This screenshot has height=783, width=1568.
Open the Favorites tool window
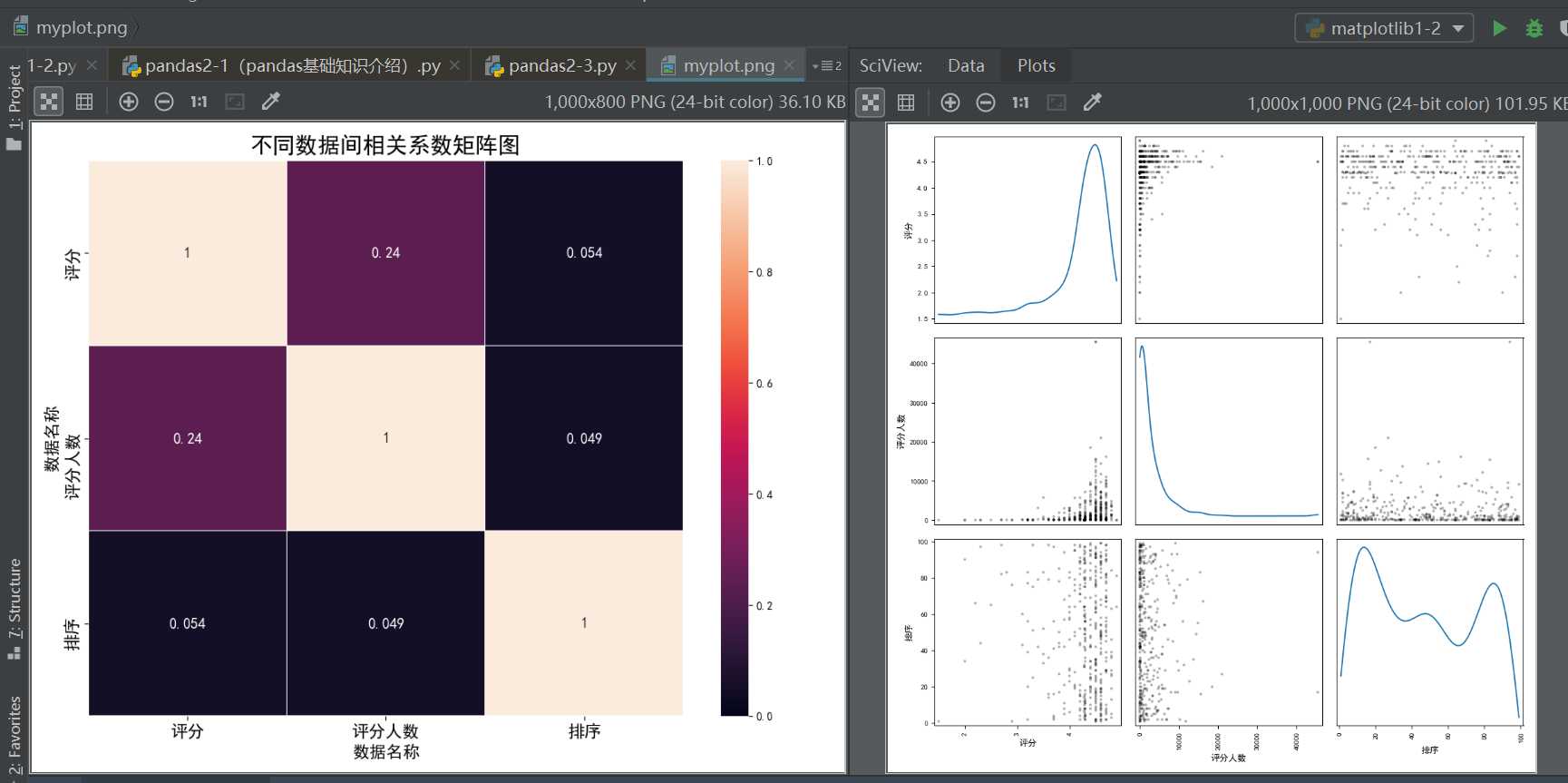(x=14, y=735)
